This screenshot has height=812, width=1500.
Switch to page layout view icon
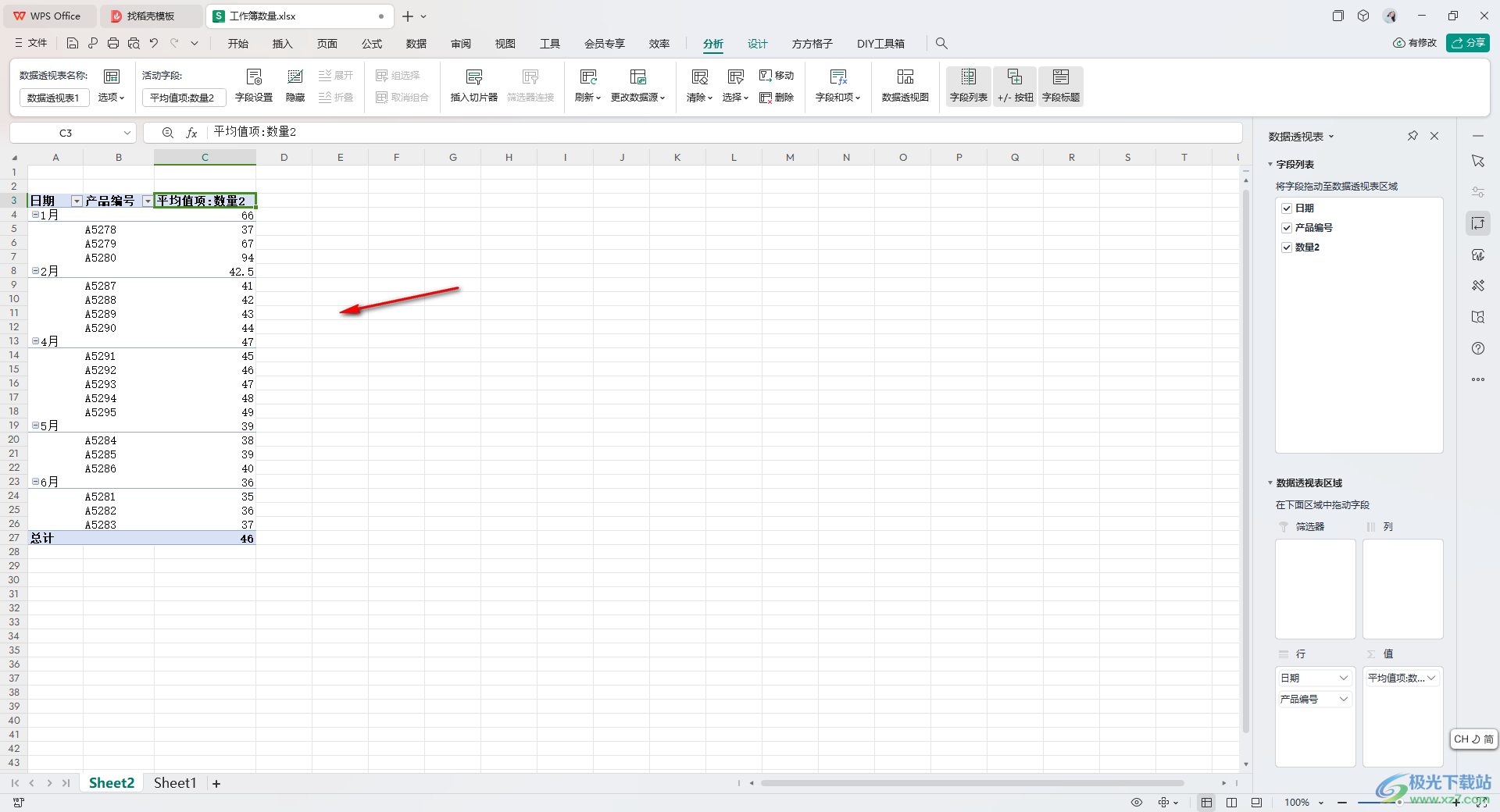pos(1232,803)
